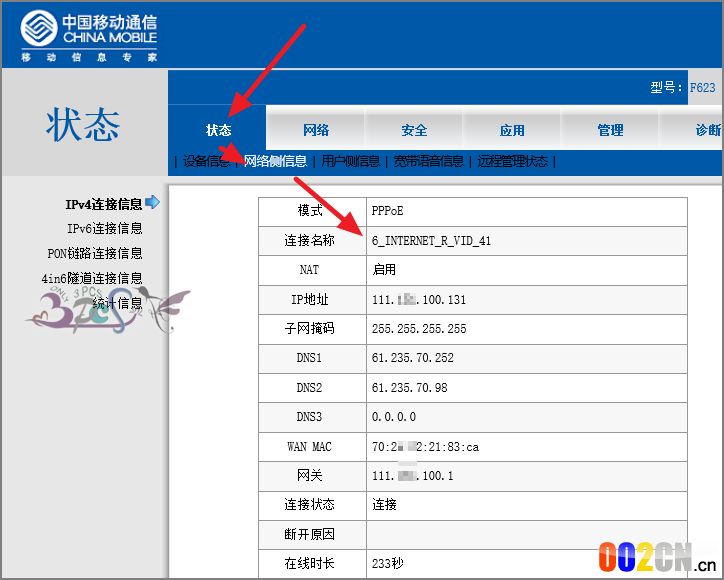Click the 断开原因 row label

[x=309, y=534]
